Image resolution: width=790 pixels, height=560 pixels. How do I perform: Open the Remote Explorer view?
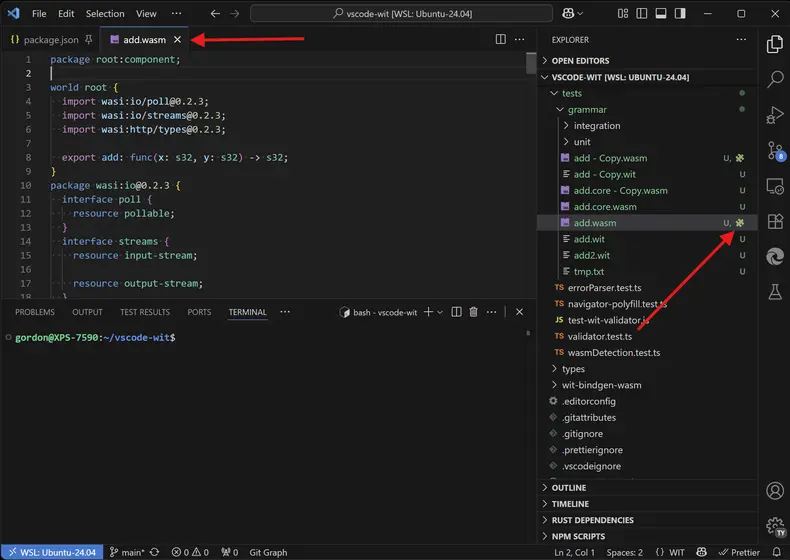[x=774, y=186]
